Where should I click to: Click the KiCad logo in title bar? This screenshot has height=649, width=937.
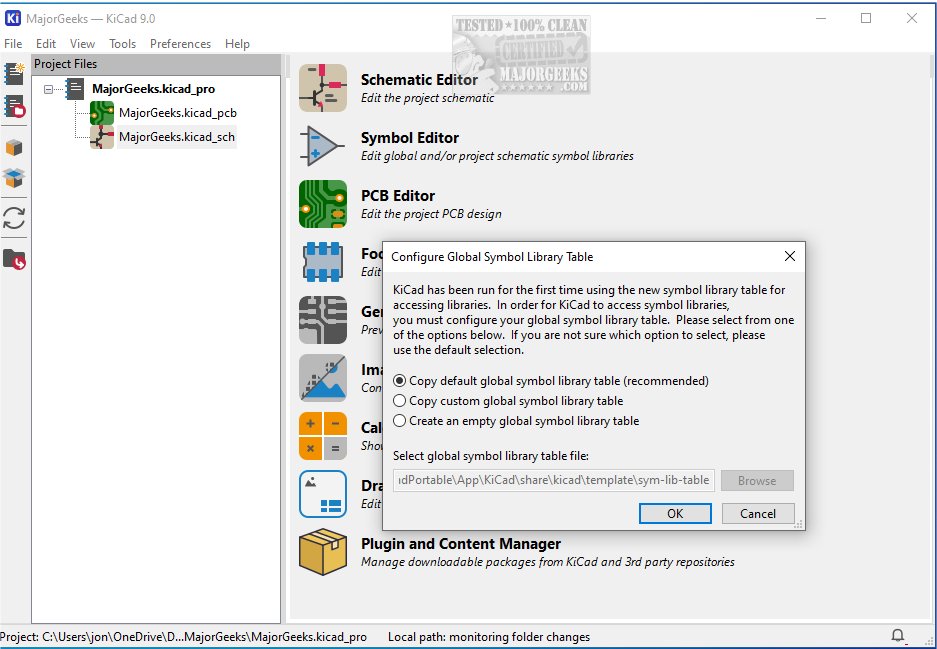click(13, 19)
